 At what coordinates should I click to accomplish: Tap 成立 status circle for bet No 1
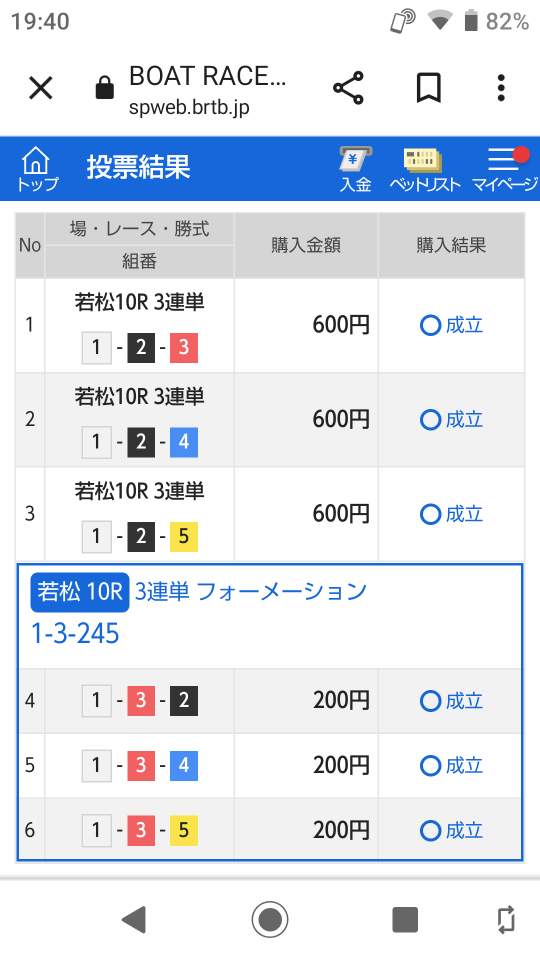430,325
